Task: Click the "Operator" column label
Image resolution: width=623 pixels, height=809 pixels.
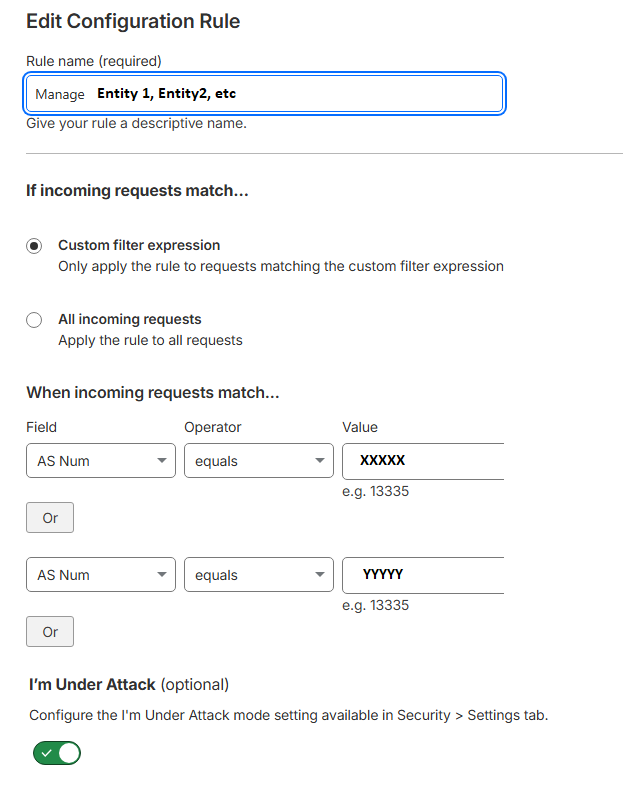Action: click(x=213, y=427)
